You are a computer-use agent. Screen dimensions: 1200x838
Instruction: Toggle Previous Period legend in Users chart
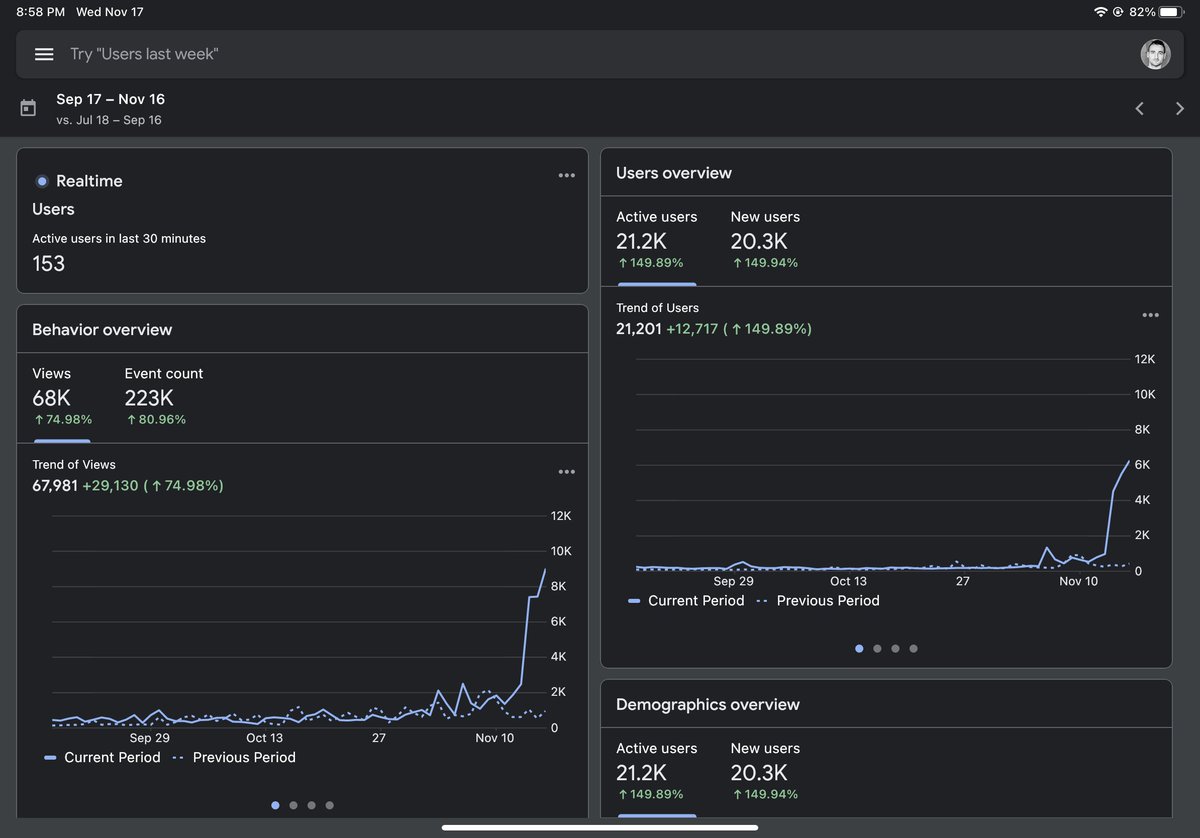pos(818,601)
